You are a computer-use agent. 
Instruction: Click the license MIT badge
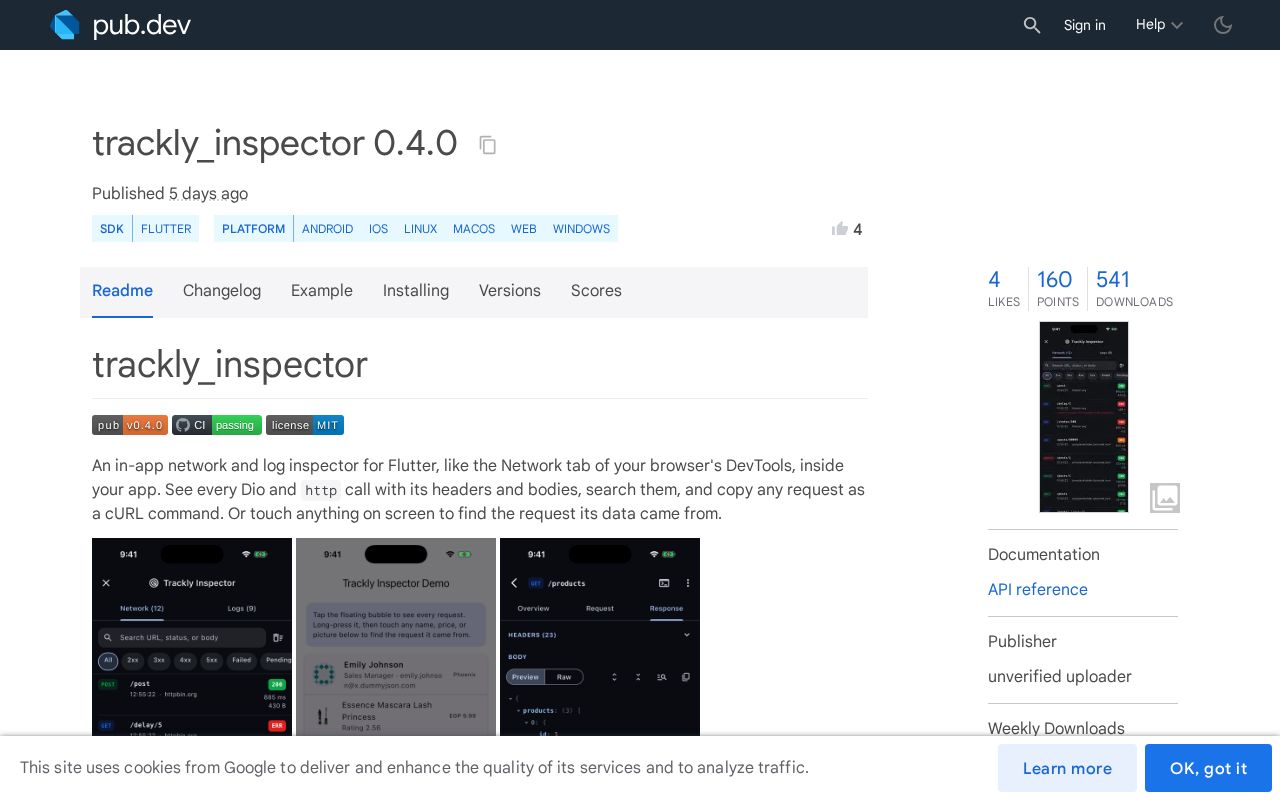[305, 425]
